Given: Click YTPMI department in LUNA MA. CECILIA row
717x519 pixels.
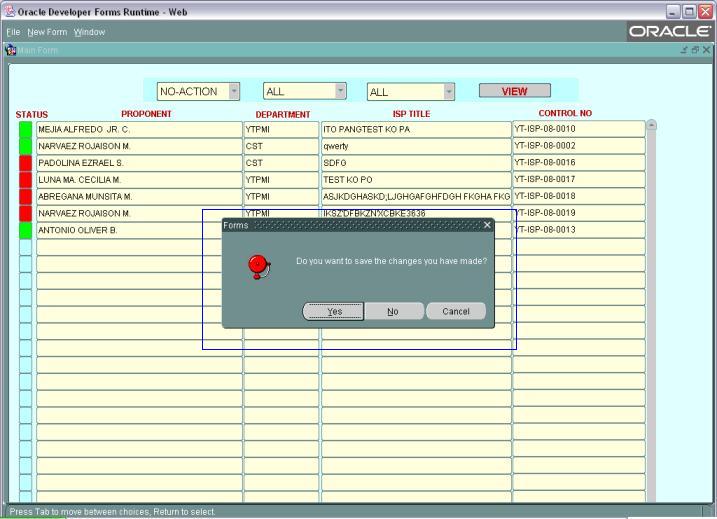Looking at the screenshot, I should (x=281, y=180).
